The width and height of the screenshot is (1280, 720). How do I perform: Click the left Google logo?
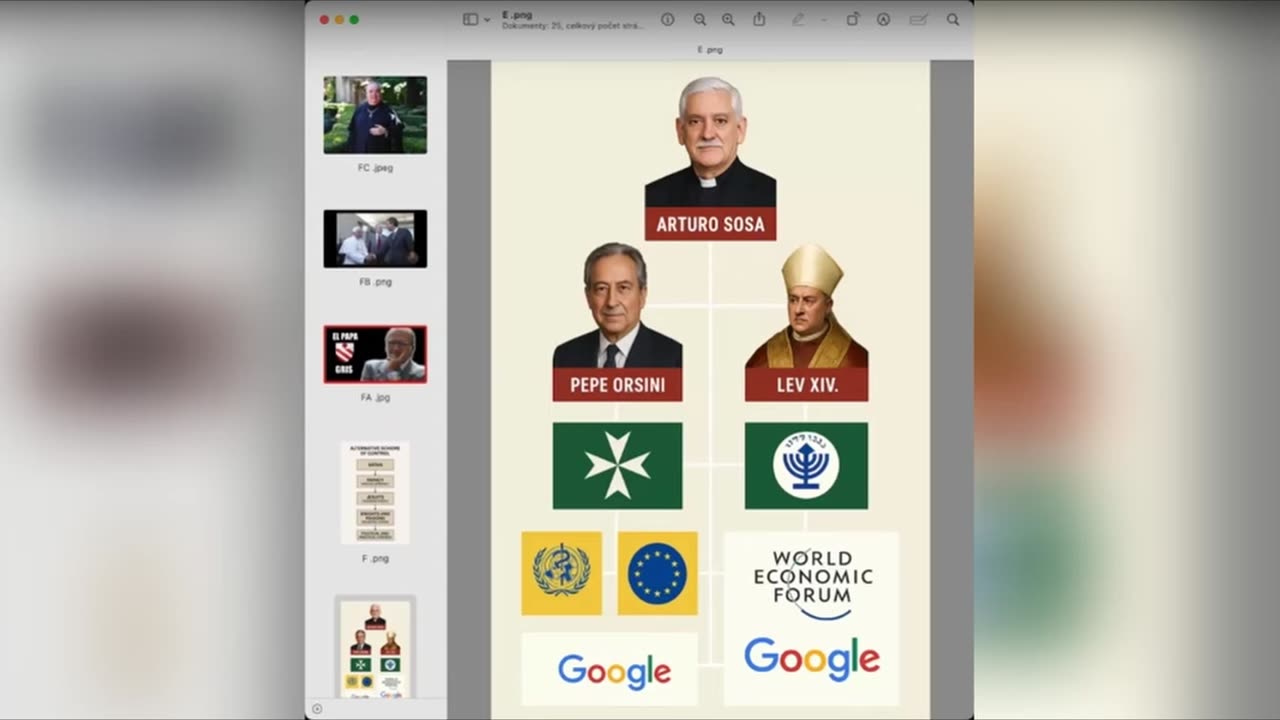point(614,671)
